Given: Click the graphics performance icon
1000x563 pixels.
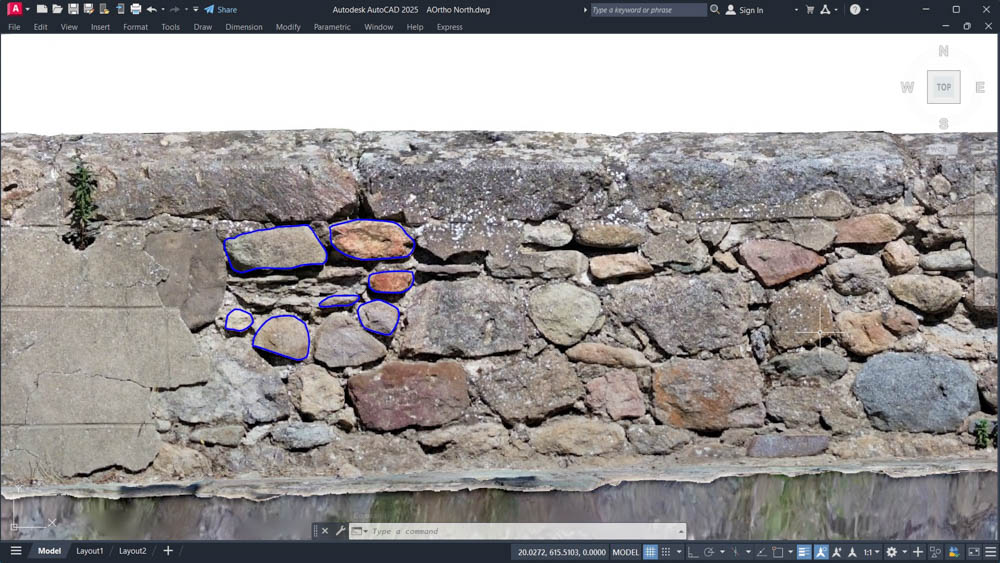Looking at the screenshot, I should pos(954,552).
